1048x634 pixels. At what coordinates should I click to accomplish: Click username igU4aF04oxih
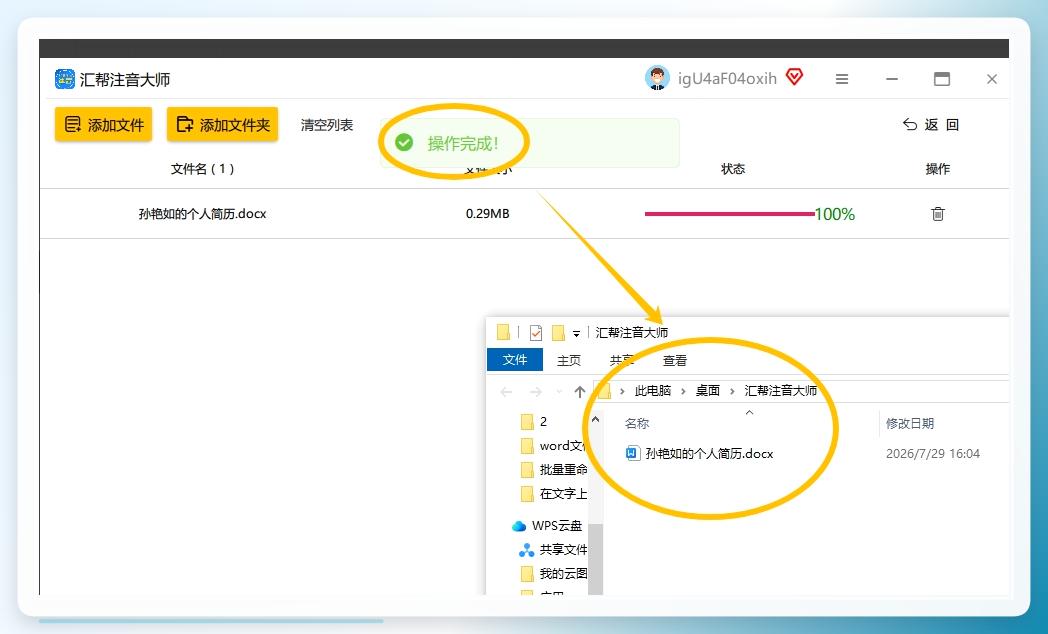click(727, 79)
